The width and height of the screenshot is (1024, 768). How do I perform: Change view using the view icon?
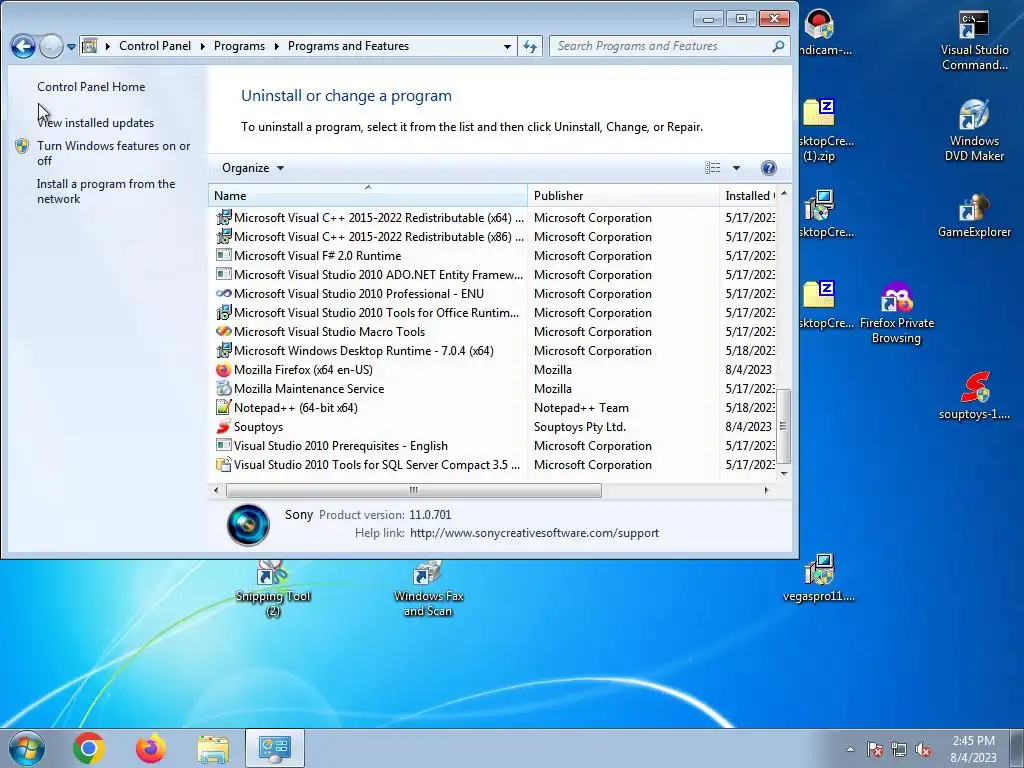point(712,168)
